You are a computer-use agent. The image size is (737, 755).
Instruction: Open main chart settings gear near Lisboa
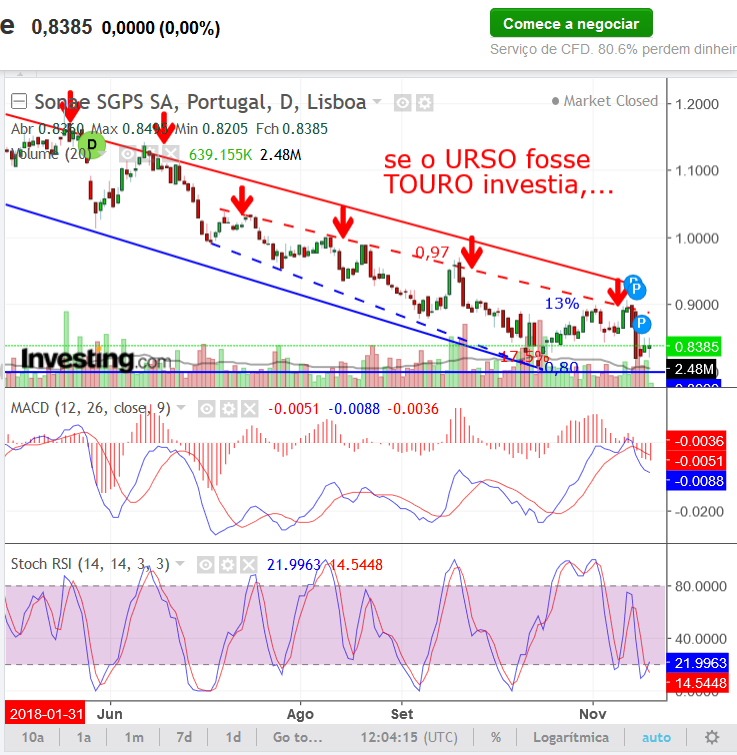click(x=424, y=103)
